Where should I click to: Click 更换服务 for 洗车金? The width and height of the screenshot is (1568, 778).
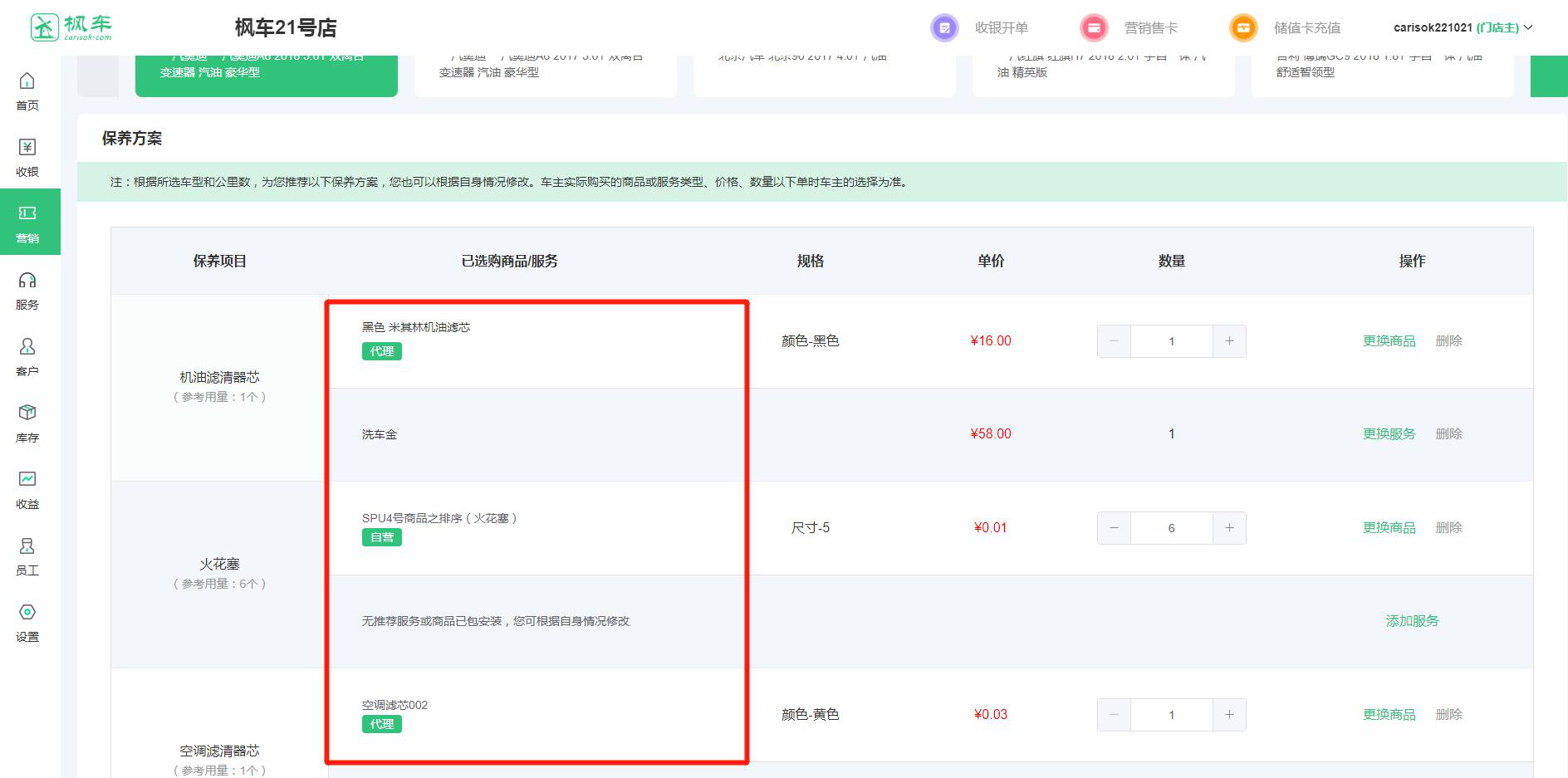(1389, 433)
